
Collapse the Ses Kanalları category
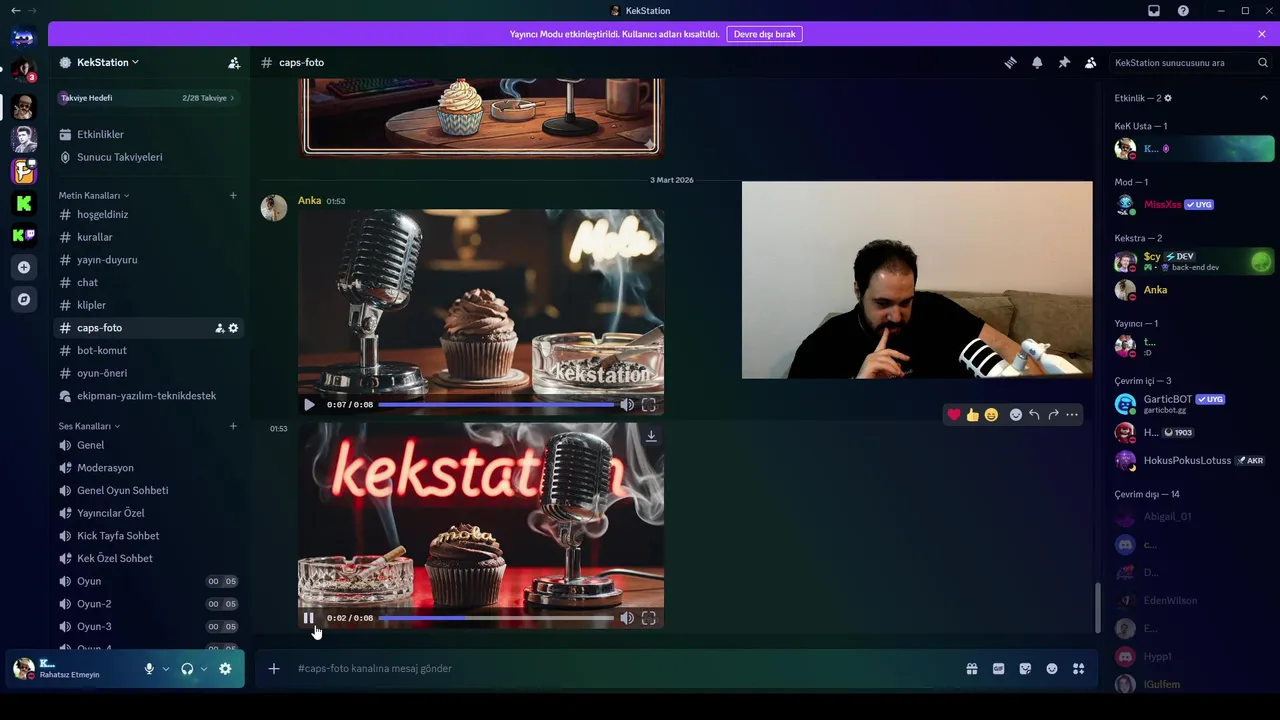click(89, 426)
